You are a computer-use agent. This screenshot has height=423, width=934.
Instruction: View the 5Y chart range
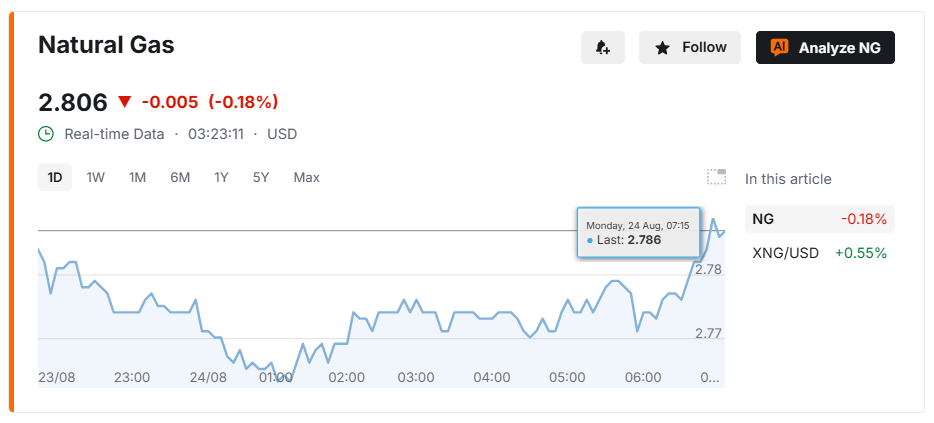[x=261, y=178]
